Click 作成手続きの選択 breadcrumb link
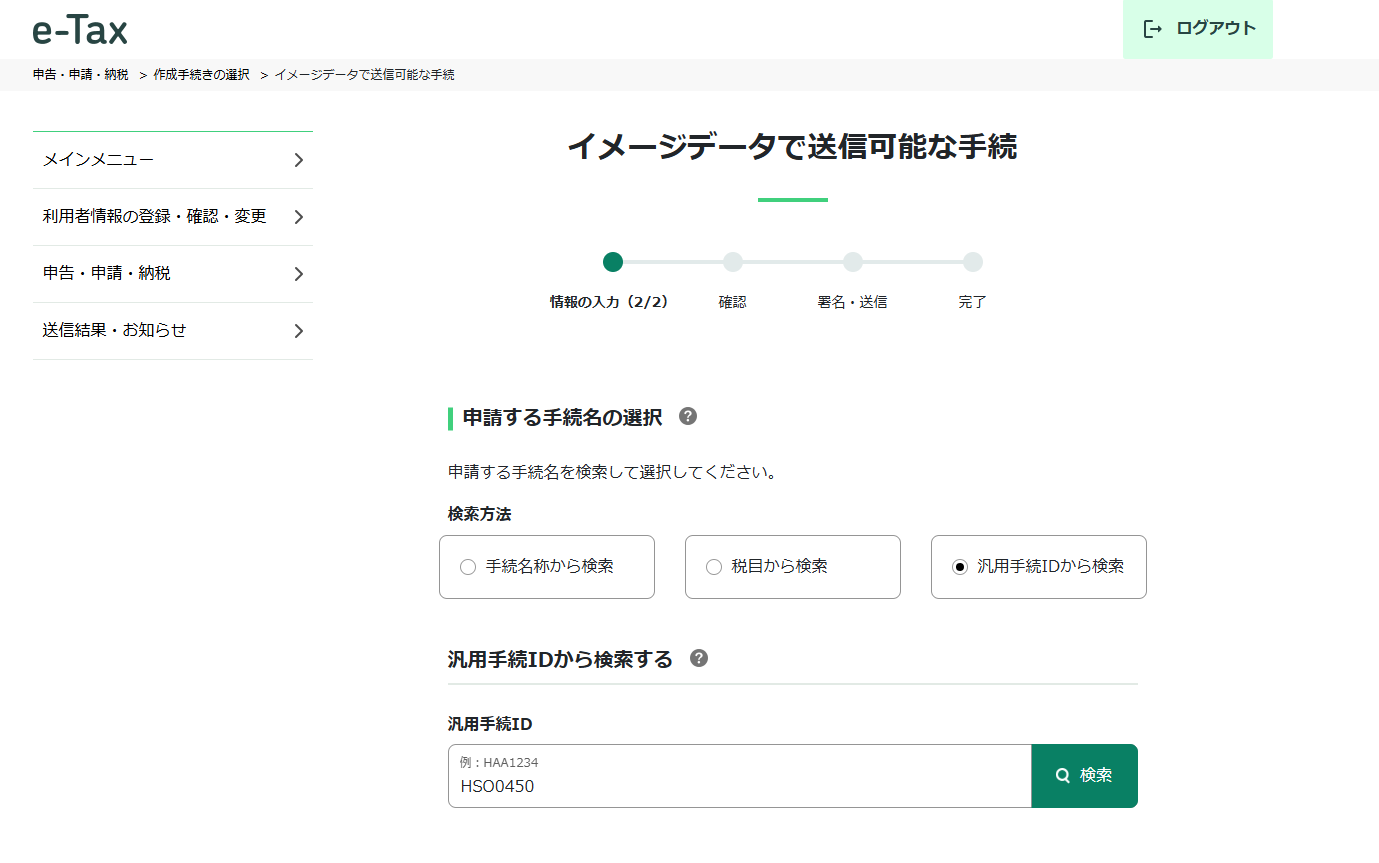This screenshot has height=863, width=1379. coord(201,75)
